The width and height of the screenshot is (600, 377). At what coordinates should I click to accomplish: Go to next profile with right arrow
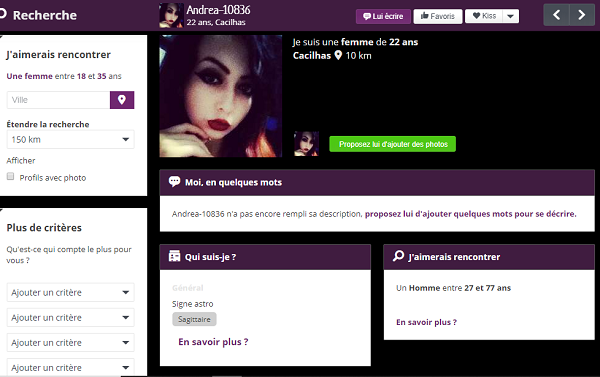[582, 15]
